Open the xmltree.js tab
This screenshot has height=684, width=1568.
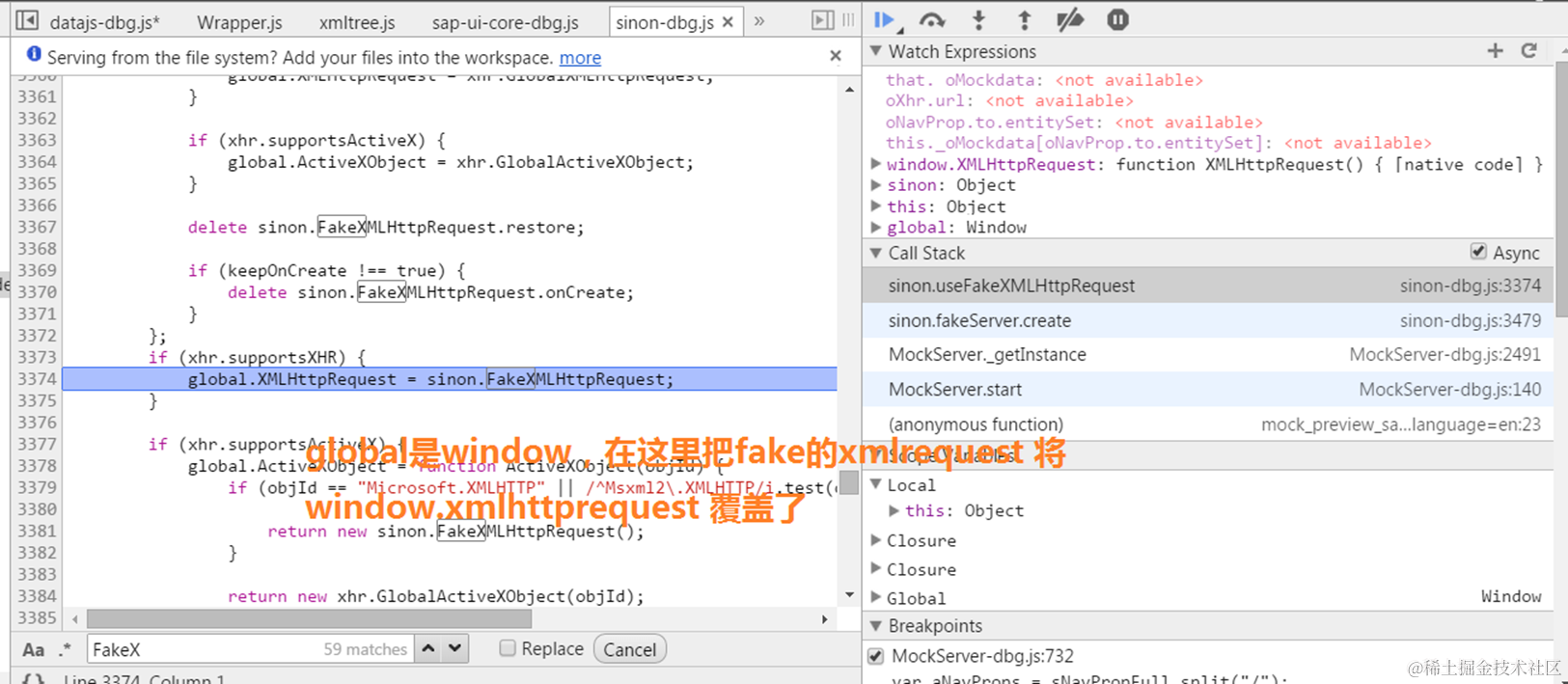(x=356, y=21)
